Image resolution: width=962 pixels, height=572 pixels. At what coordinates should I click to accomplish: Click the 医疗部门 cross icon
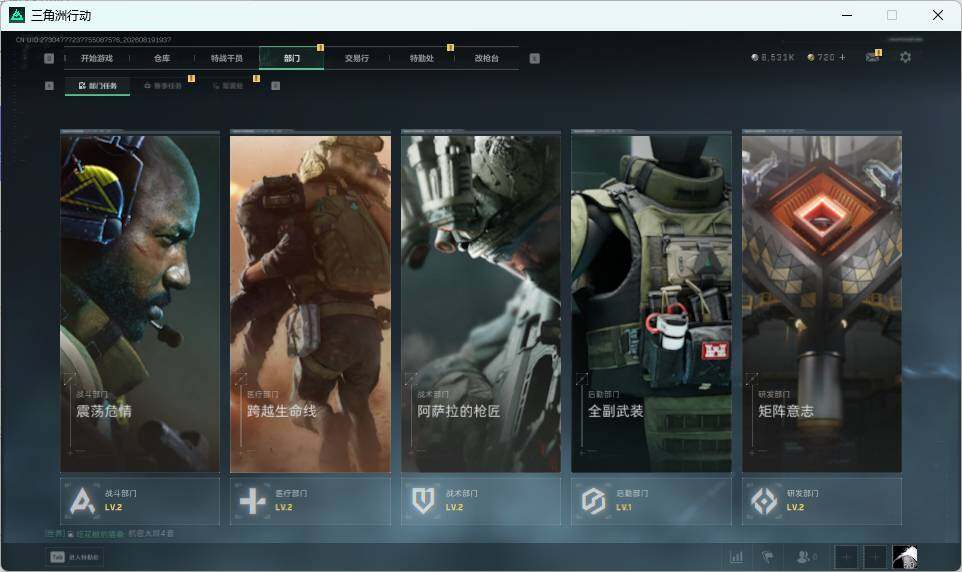tap(252, 501)
